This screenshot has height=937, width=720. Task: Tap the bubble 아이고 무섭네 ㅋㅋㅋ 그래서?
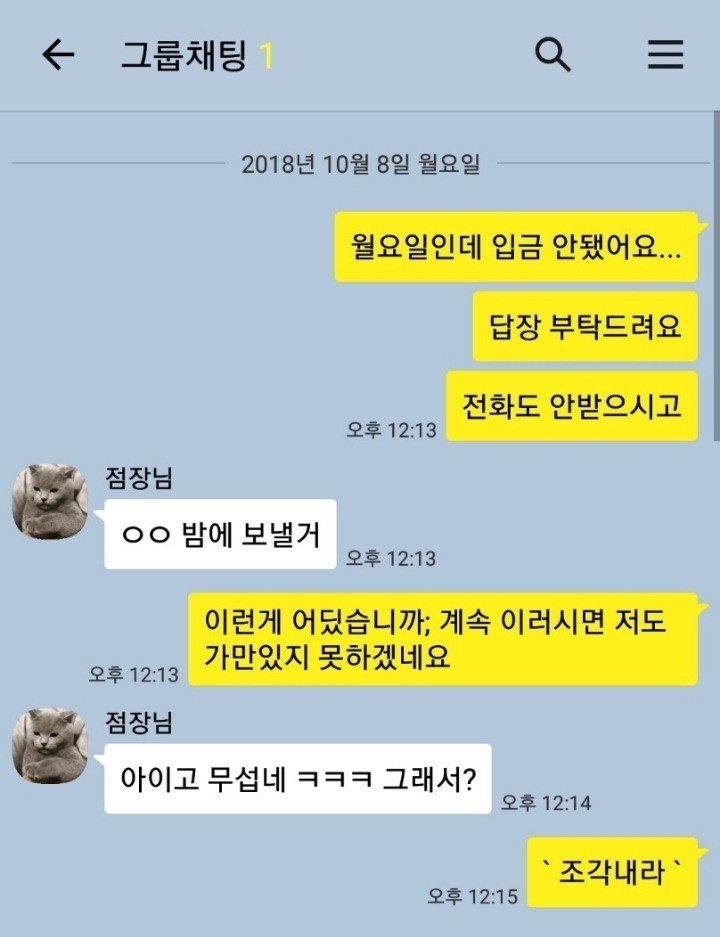click(x=298, y=779)
